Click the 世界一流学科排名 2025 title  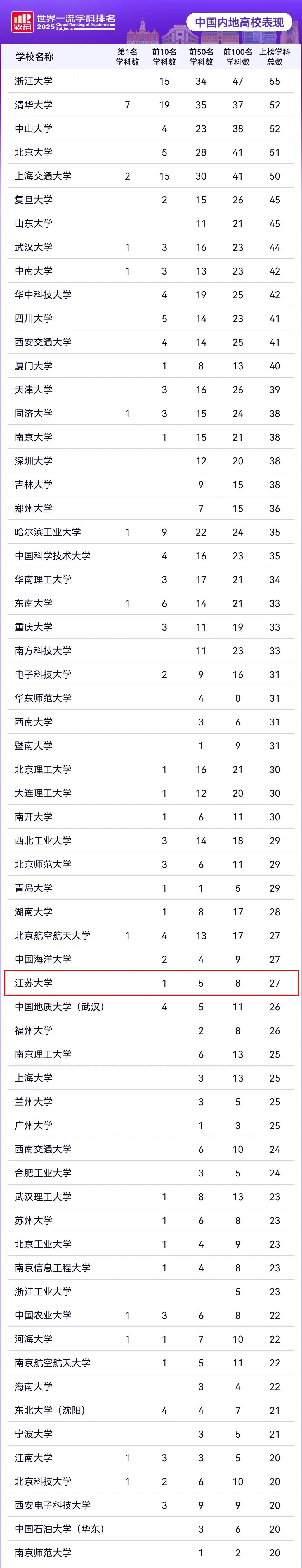coord(76,22)
